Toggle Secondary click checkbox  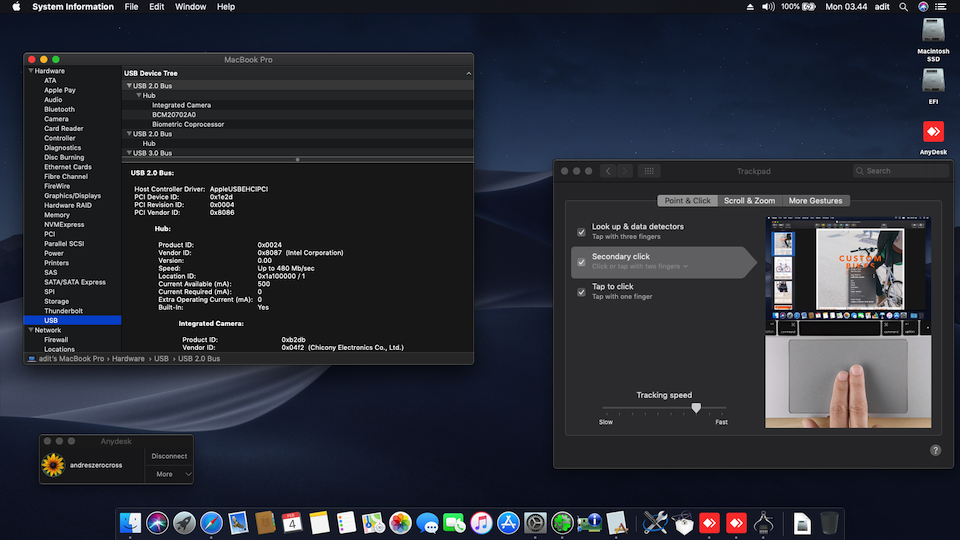click(x=581, y=262)
